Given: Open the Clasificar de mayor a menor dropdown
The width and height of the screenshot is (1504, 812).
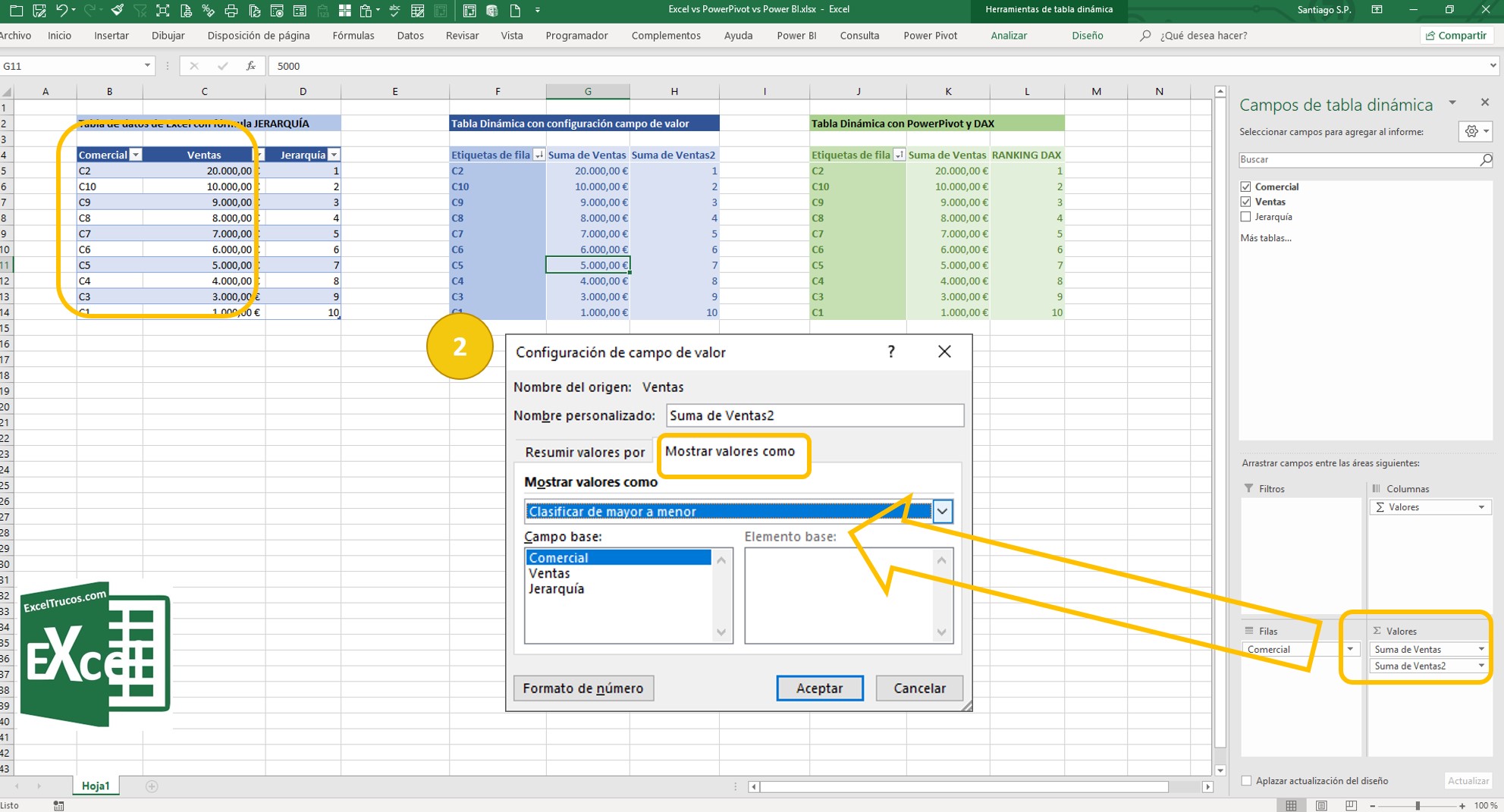Looking at the screenshot, I should (942, 511).
